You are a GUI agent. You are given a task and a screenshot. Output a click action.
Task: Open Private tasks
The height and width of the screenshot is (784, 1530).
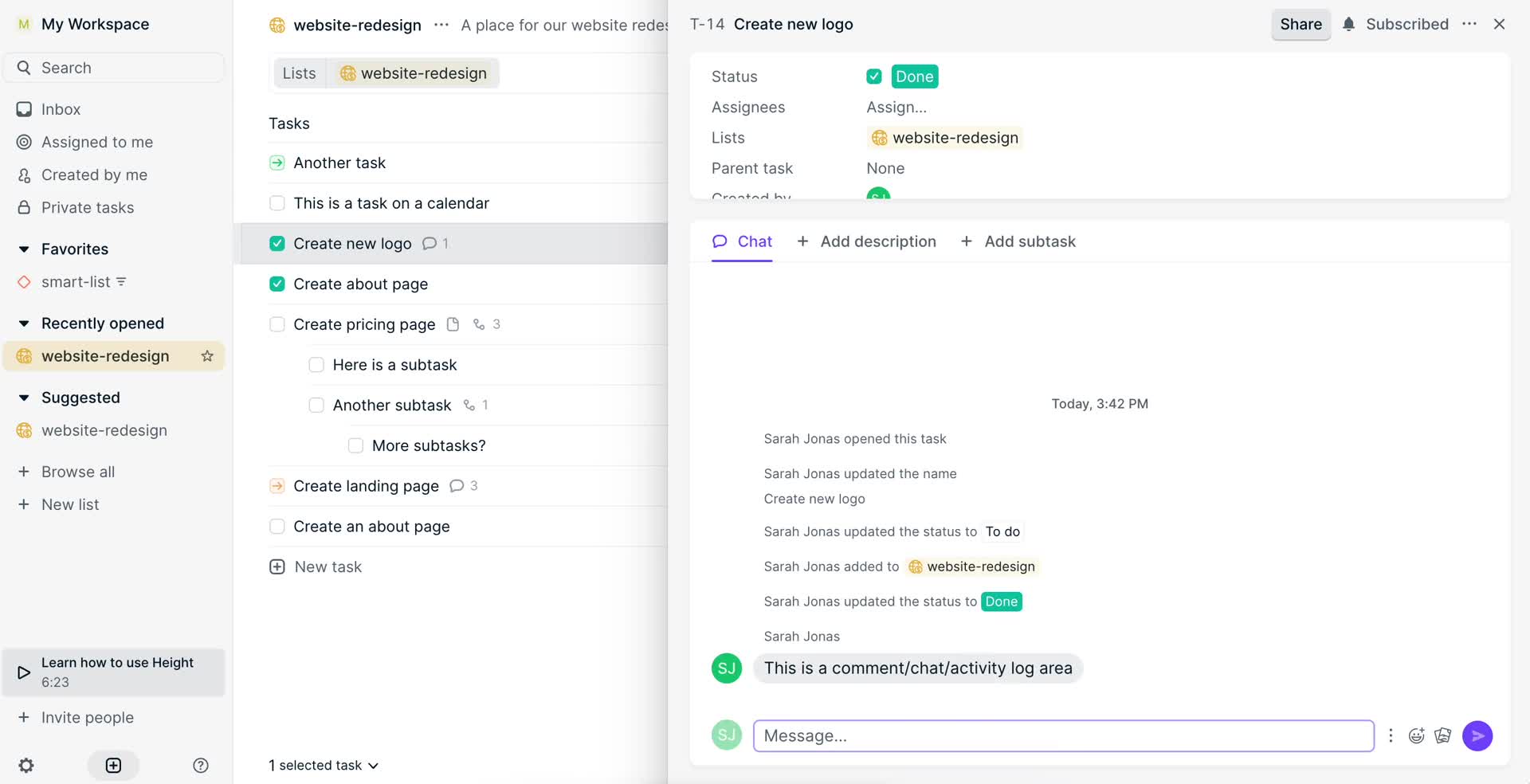point(87,207)
